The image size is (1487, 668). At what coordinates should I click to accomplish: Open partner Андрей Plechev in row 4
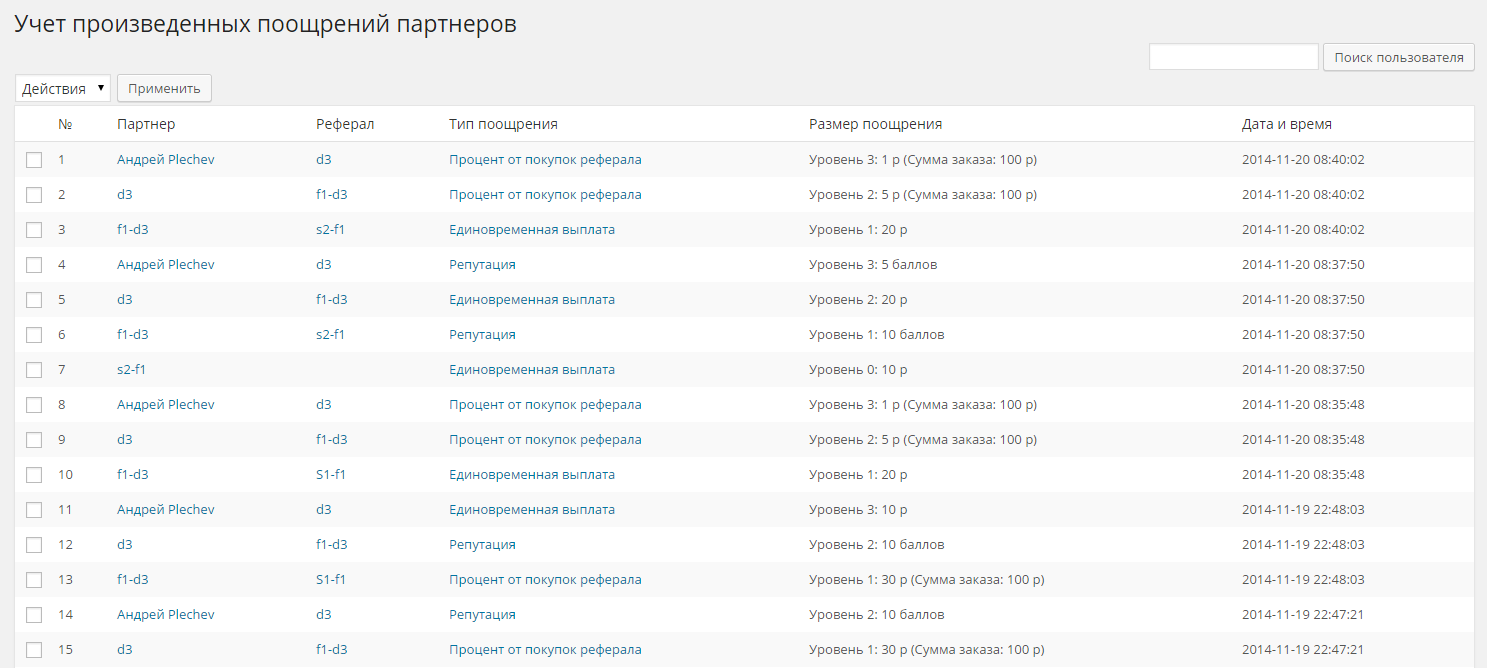(x=165, y=265)
